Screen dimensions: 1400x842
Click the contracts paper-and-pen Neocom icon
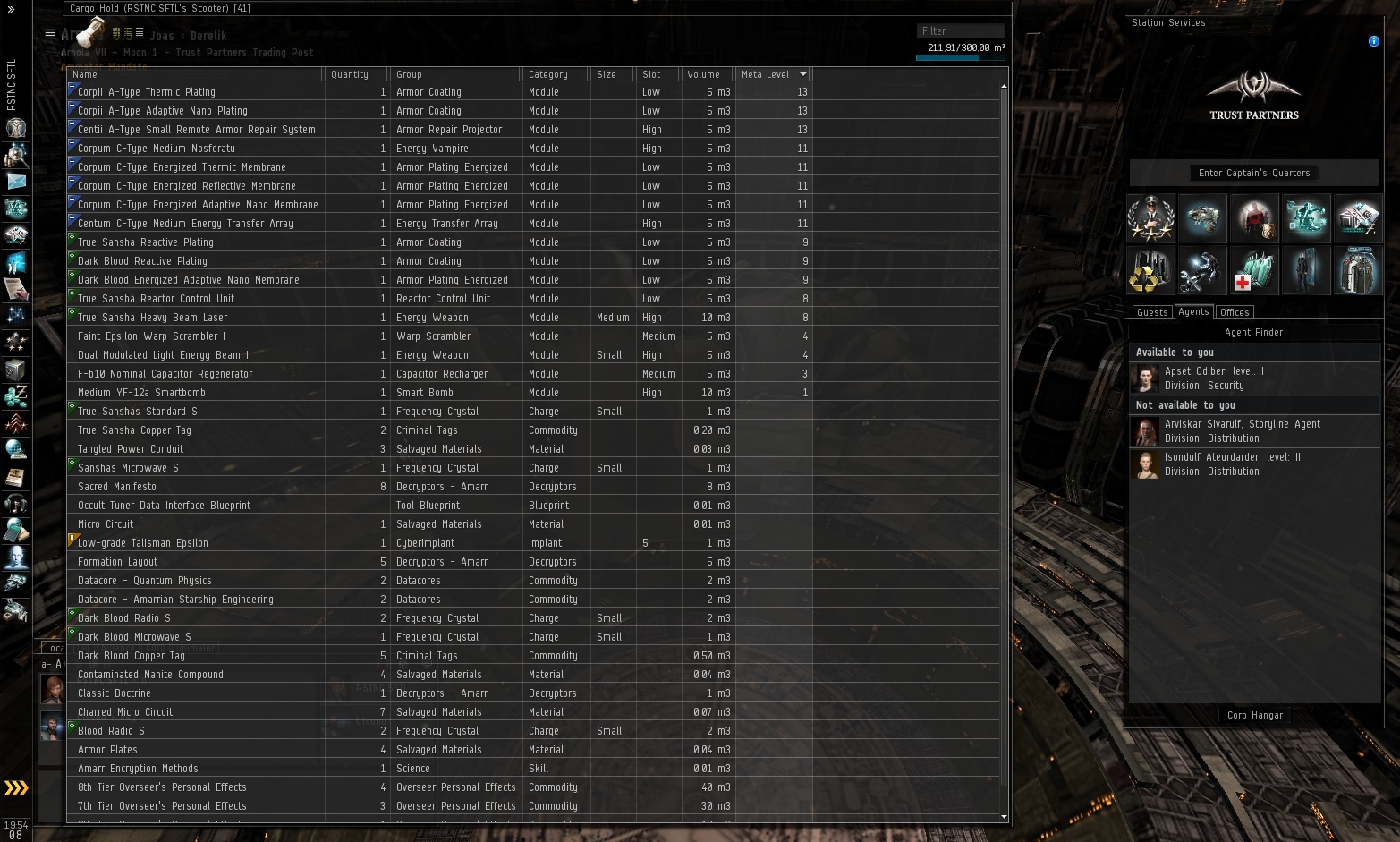click(x=16, y=288)
